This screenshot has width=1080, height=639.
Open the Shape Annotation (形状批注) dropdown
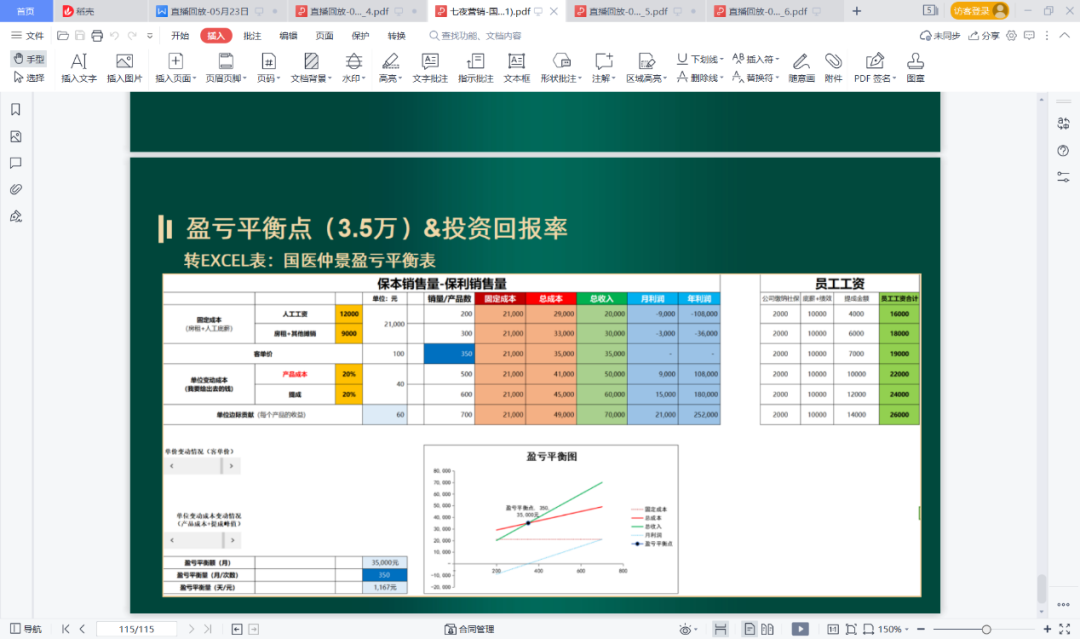[x=561, y=68]
